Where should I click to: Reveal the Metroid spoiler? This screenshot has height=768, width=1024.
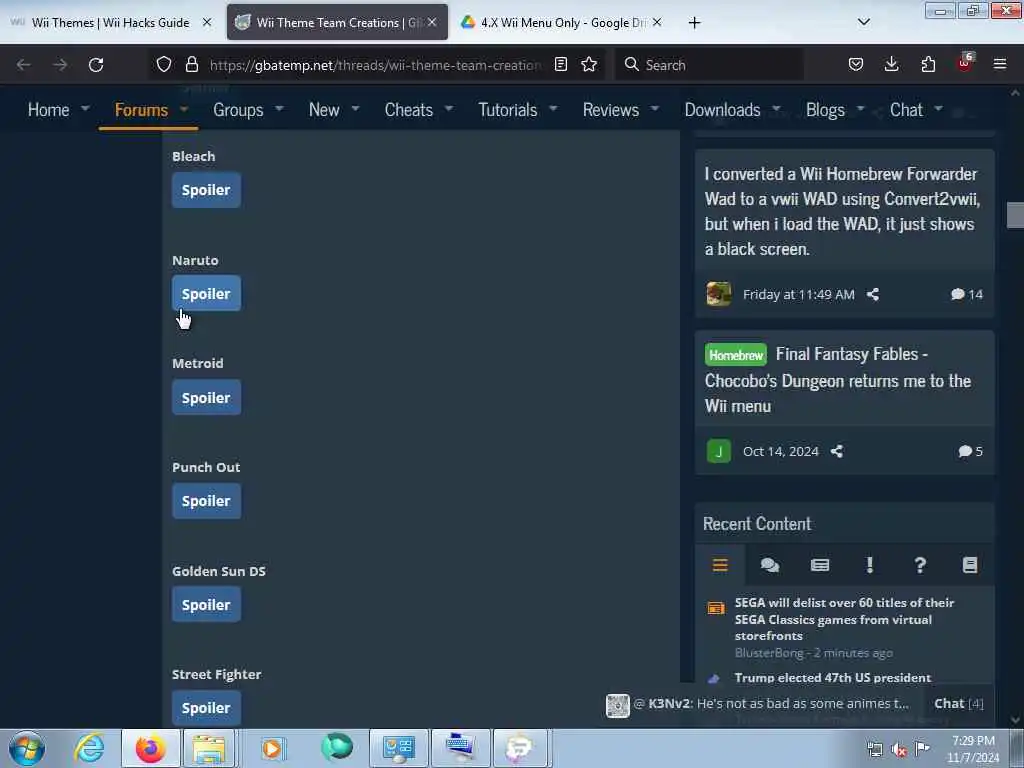(x=206, y=398)
